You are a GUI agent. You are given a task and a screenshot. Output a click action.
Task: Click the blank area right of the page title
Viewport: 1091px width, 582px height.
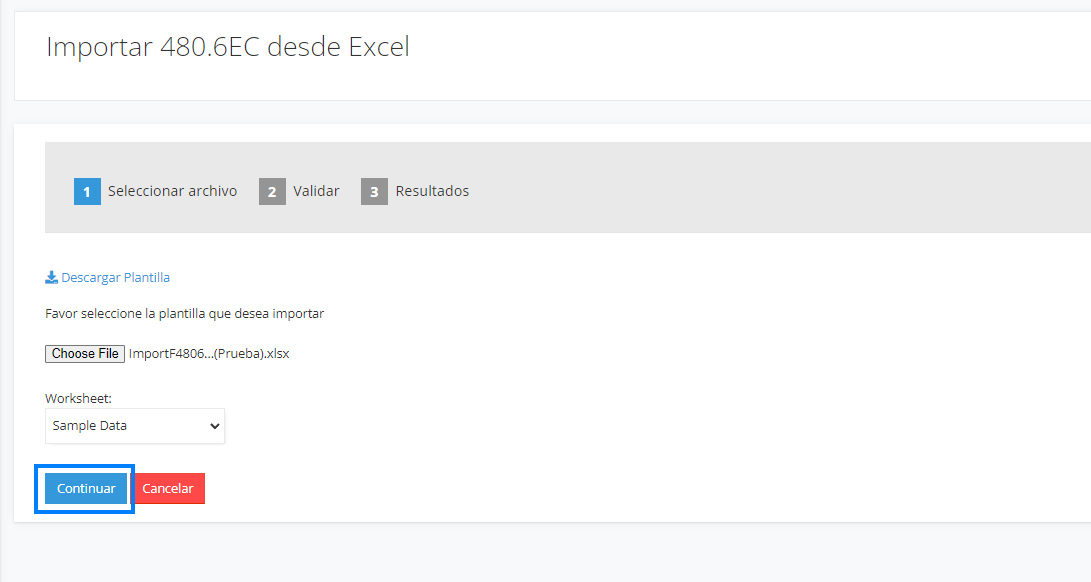point(731,49)
